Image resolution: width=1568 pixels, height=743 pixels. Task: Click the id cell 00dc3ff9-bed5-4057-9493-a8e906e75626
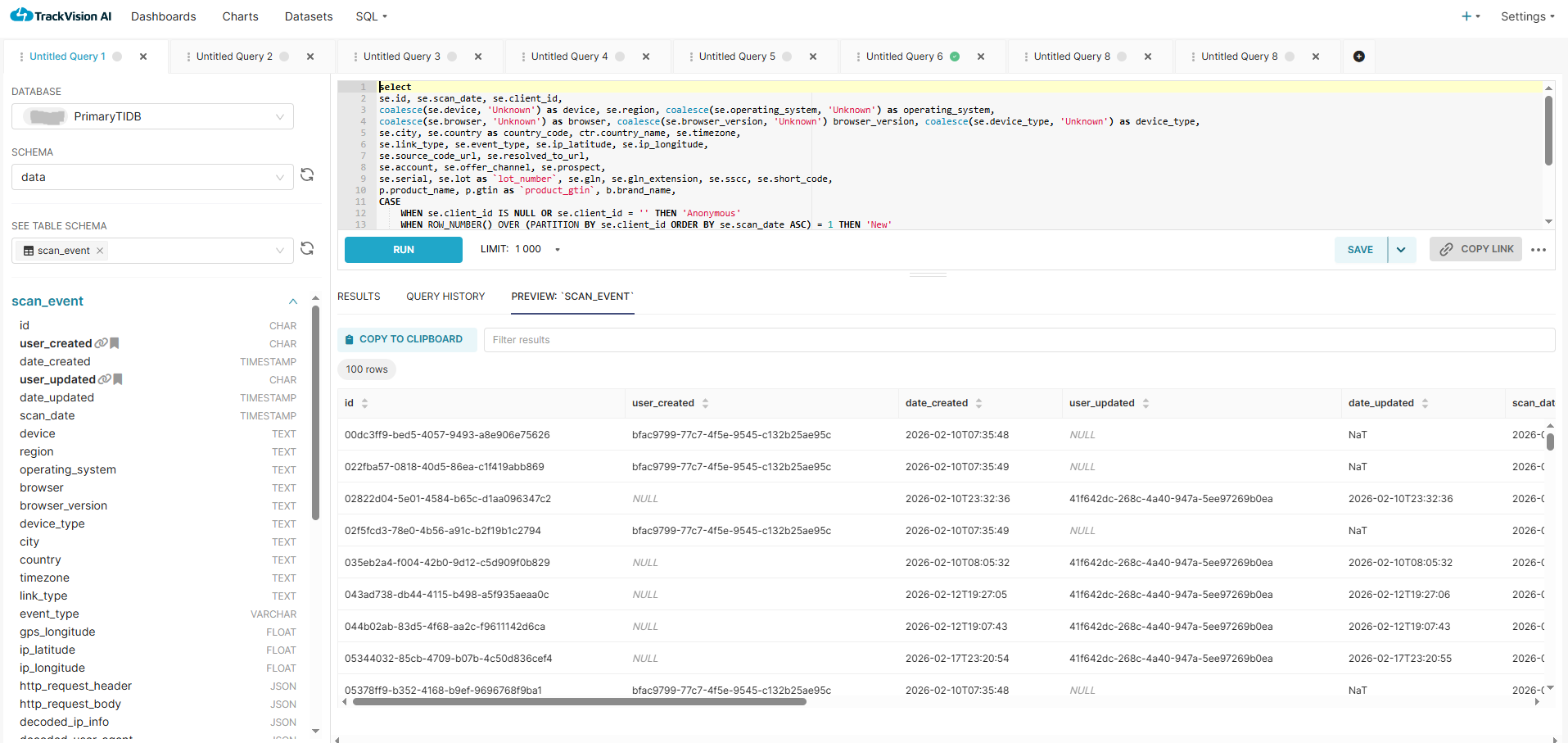(447, 435)
